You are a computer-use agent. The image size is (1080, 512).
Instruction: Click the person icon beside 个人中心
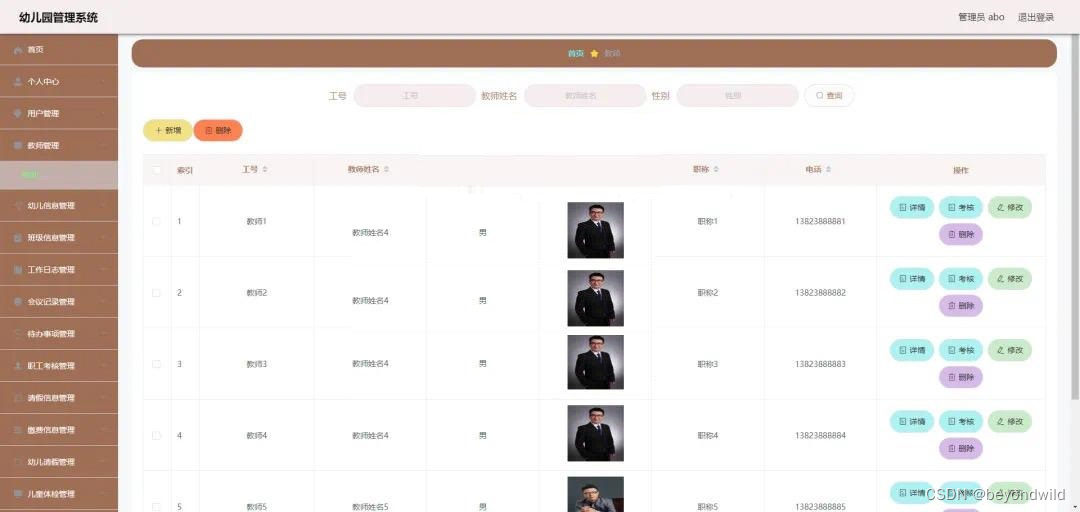[x=18, y=81]
